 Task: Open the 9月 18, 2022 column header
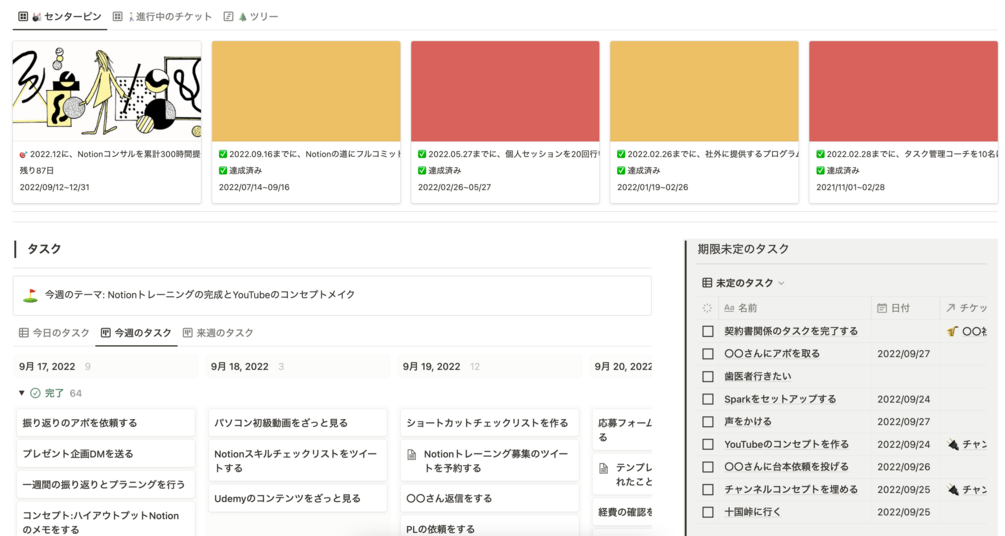(x=240, y=367)
